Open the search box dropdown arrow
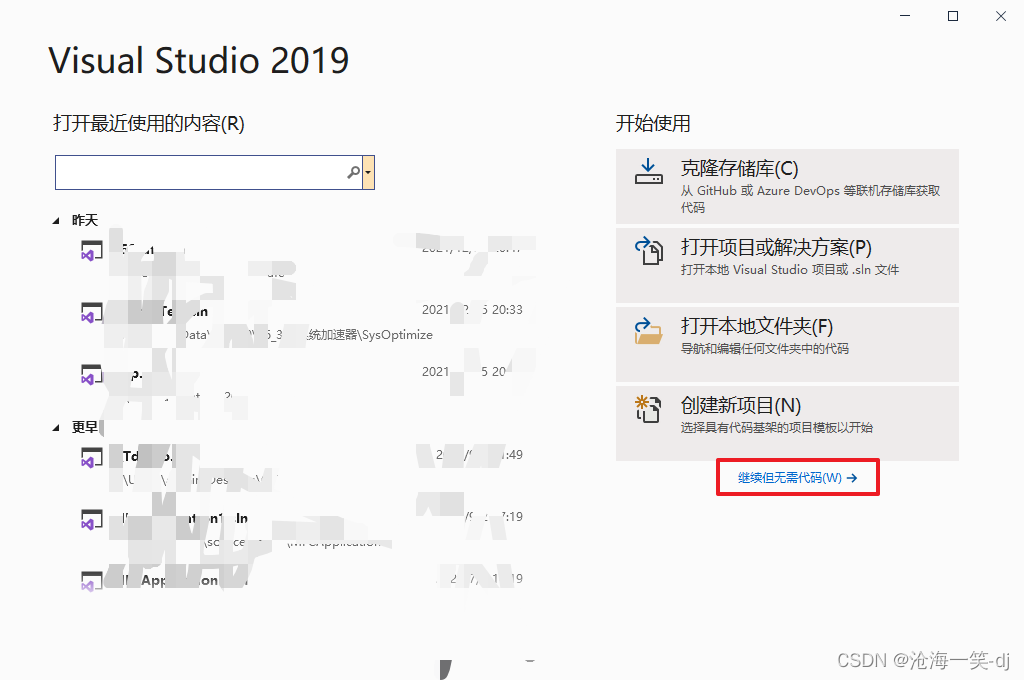Viewport: 1024px width, 680px height. coord(368,172)
